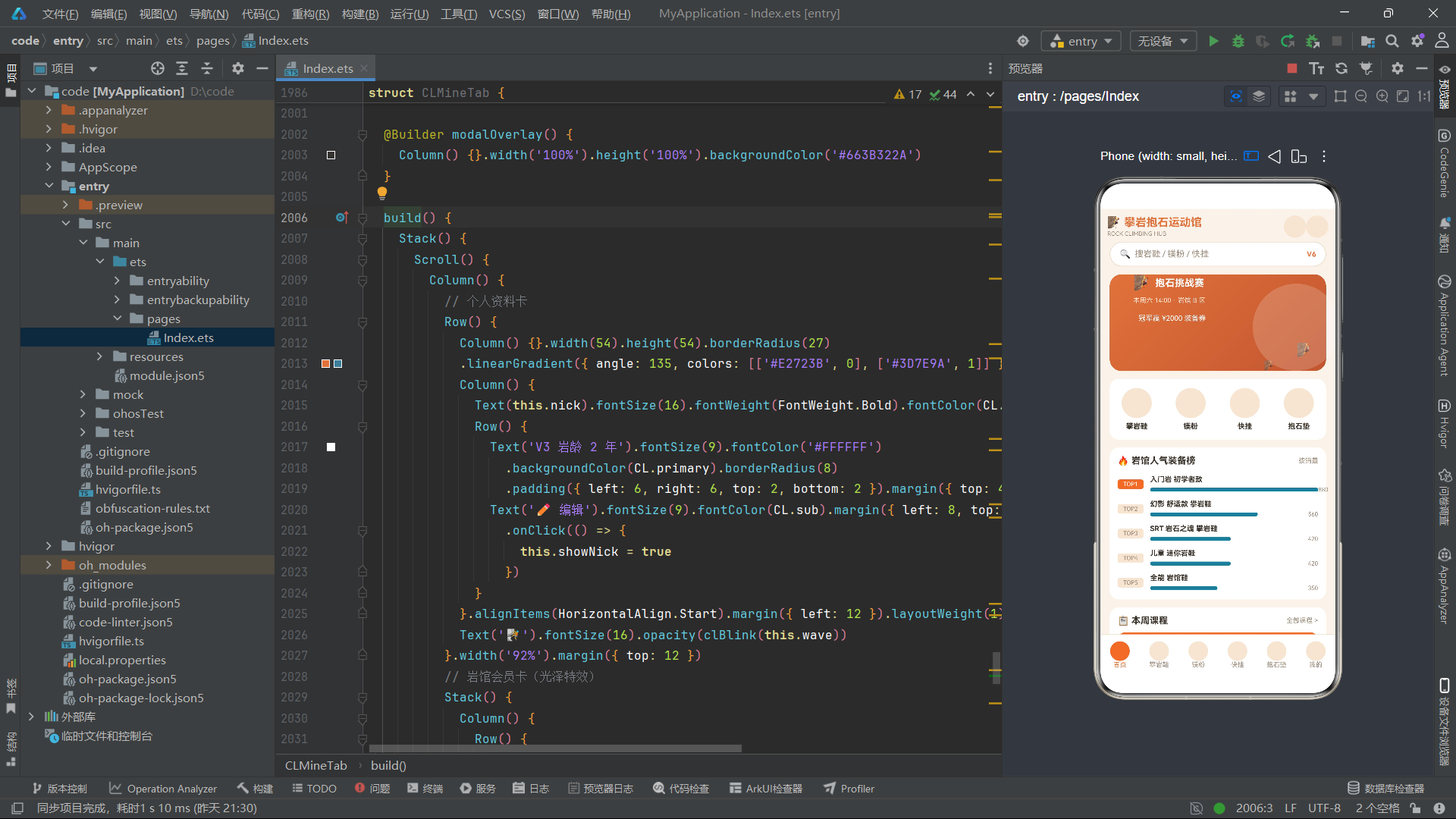This screenshot has width=1456, height=819.
Task: Expand the resources folder
Action: click(99, 356)
